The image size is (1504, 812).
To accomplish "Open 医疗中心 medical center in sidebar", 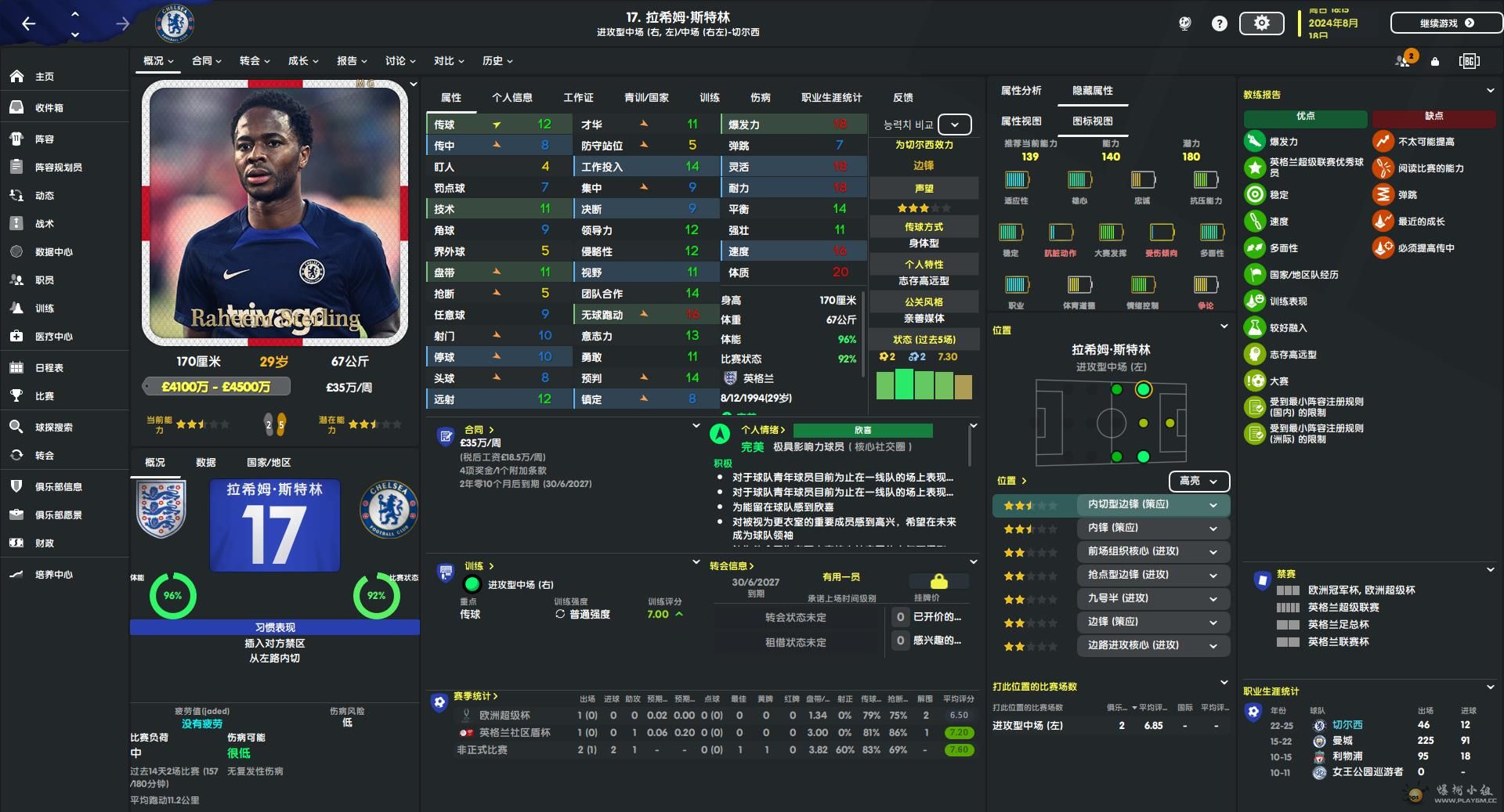I will click(x=53, y=337).
